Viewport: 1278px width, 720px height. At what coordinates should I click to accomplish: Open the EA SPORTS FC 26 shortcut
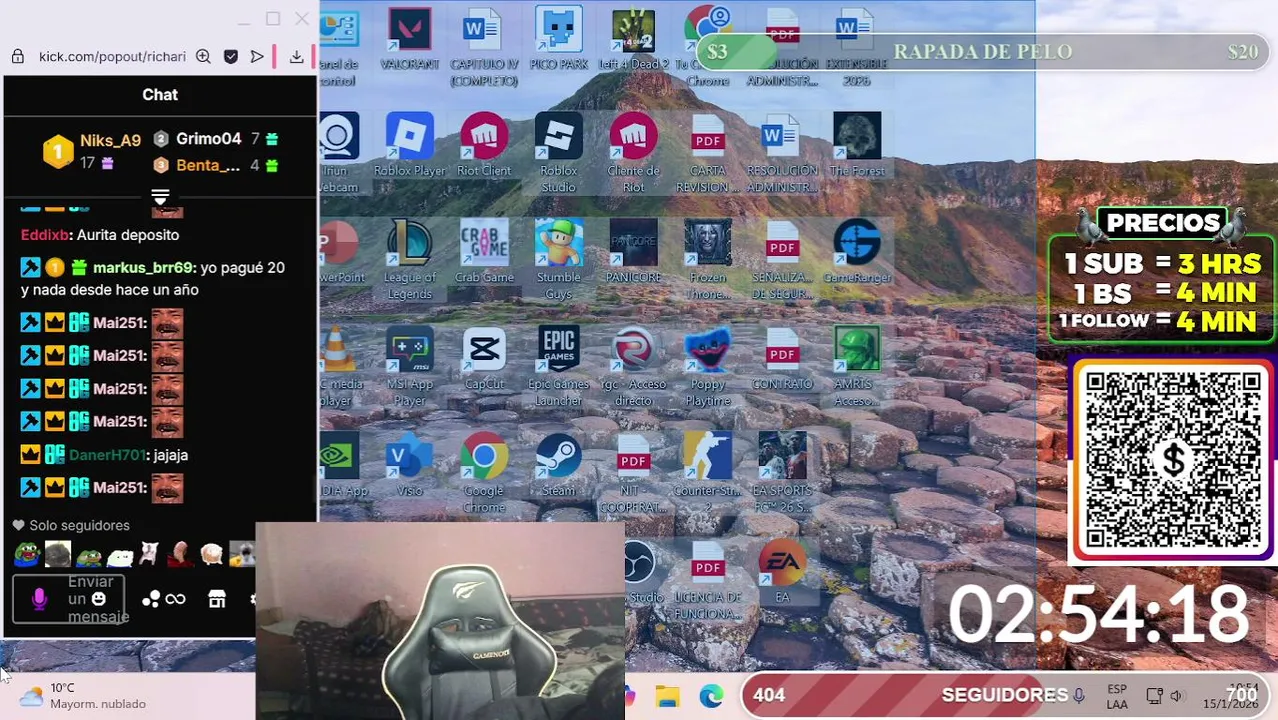(782, 474)
